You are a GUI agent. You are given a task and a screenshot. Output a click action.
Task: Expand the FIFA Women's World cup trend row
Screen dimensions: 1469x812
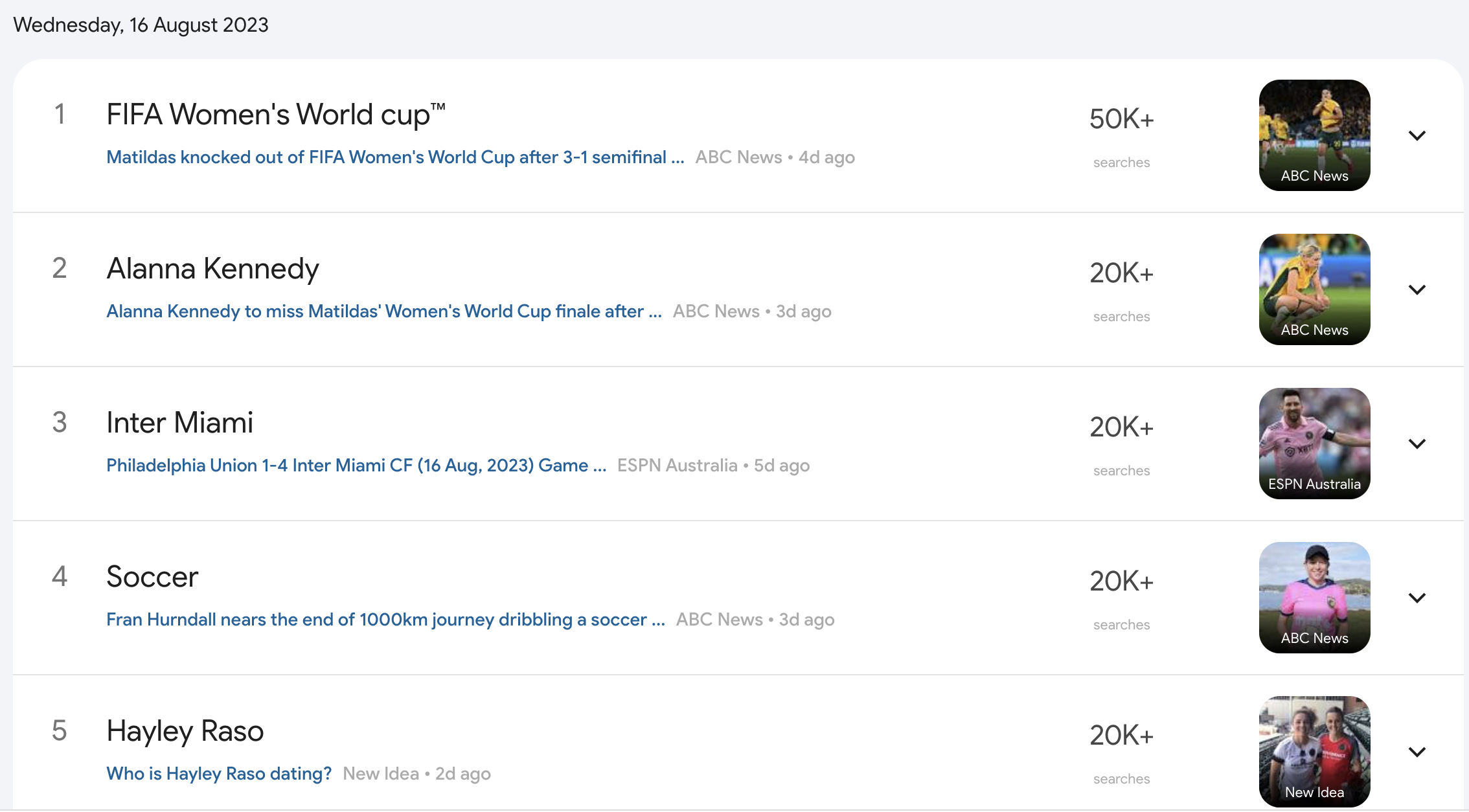pyautogui.click(x=1417, y=135)
